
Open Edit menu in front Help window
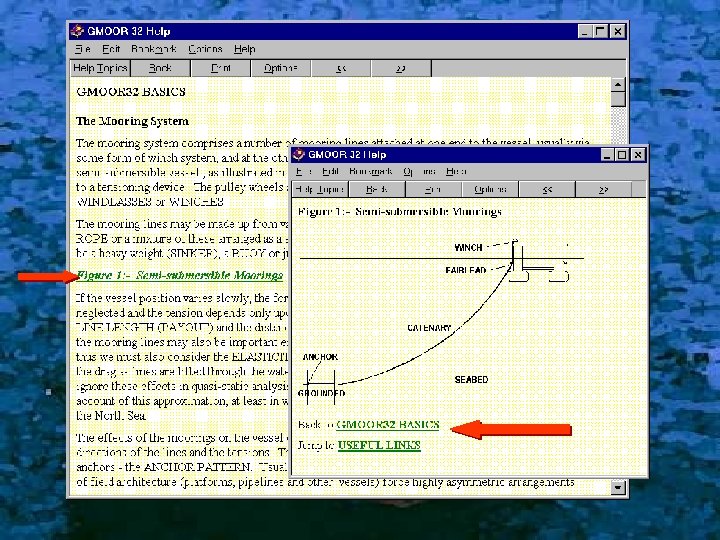pyautogui.click(x=330, y=171)
